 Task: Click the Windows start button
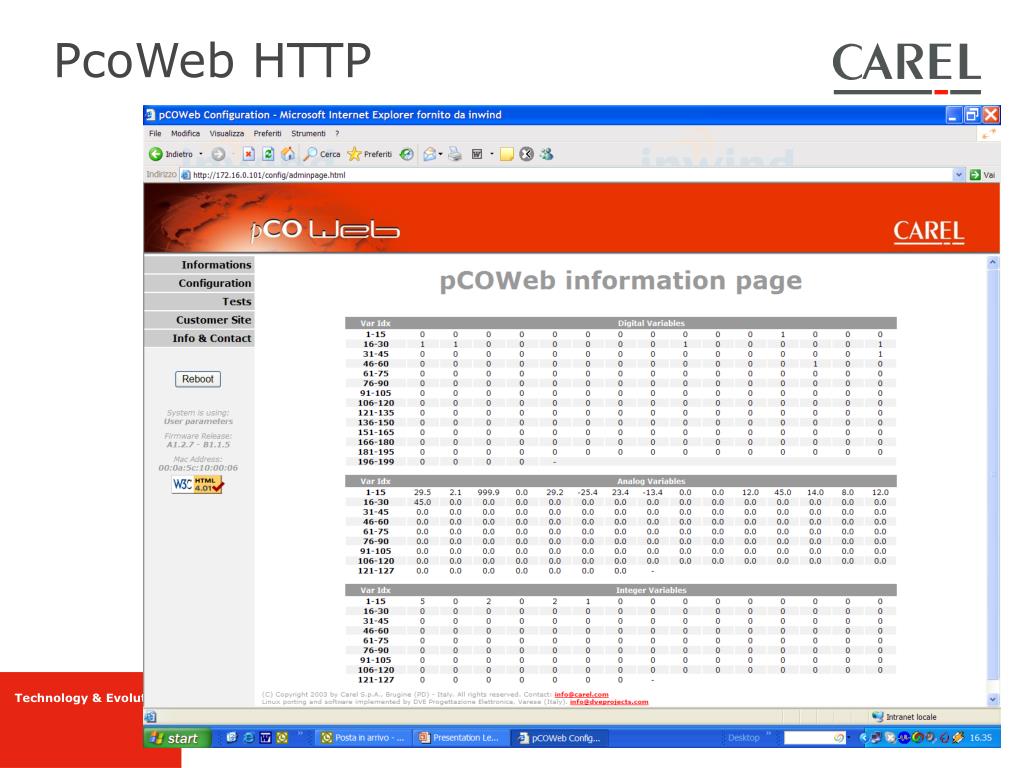pos(178,738)
